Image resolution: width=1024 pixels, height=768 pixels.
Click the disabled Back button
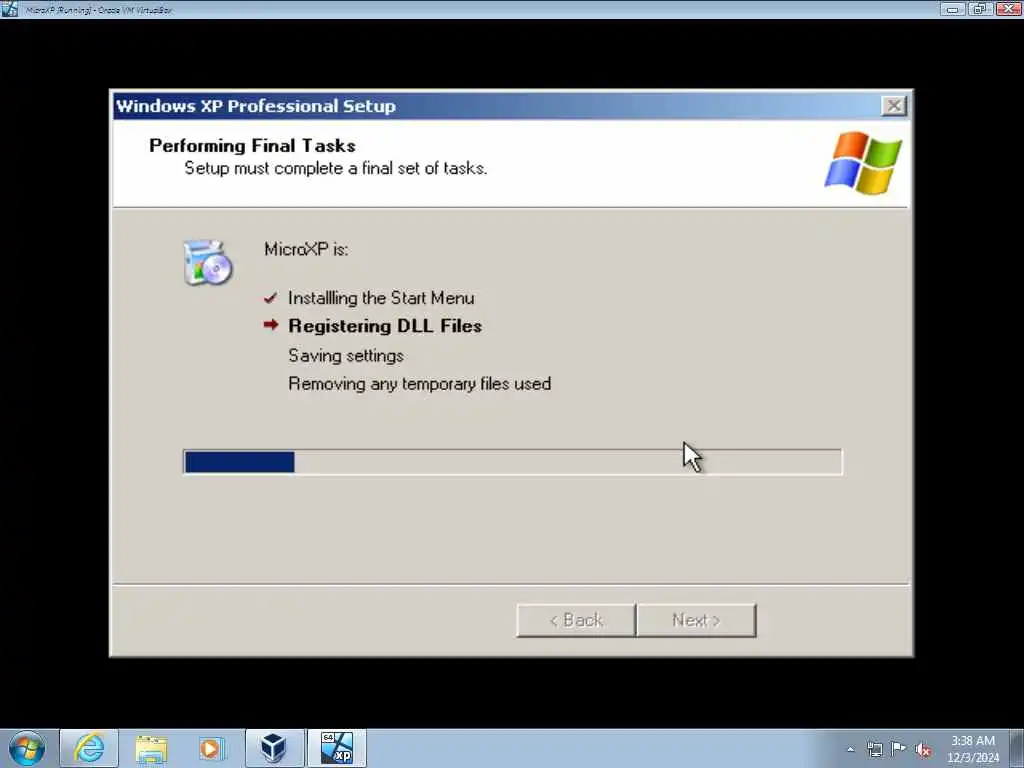pyautogui.click(x=575, y=620)
